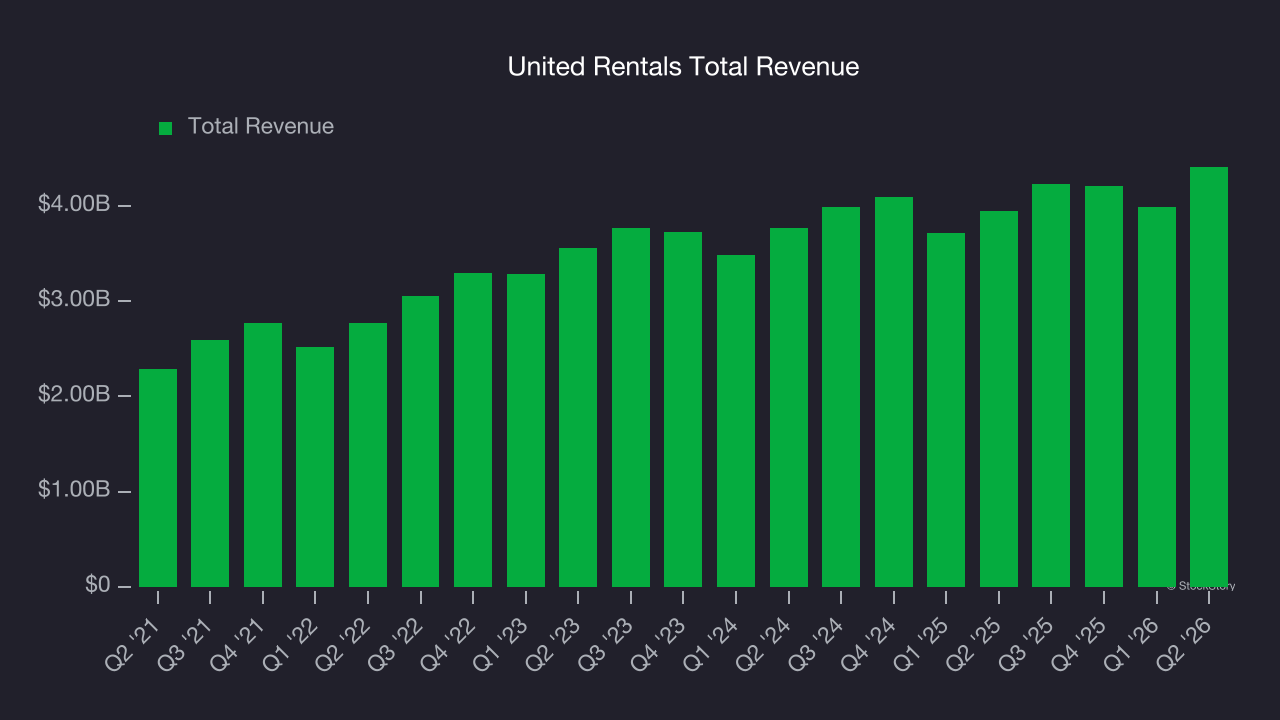Click the Q2 '21 revenue bar
The height and width of the screenshot is (720, 1280).
pos(158,478)
